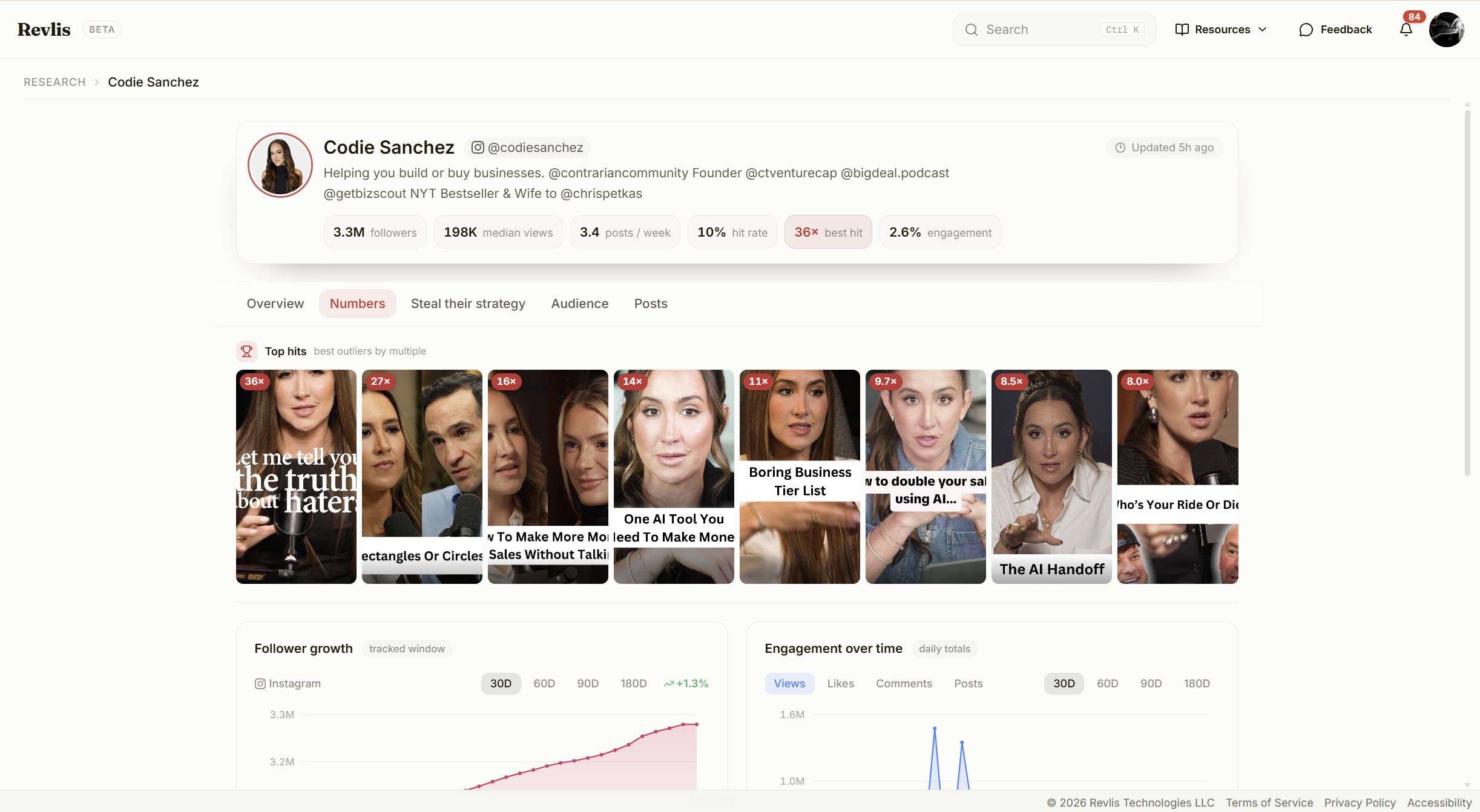The height and width of the screenshot is (812, 1480).
Task: Open the 27× Rectangles Or Circles thumbnail
Action: [422, 477]
